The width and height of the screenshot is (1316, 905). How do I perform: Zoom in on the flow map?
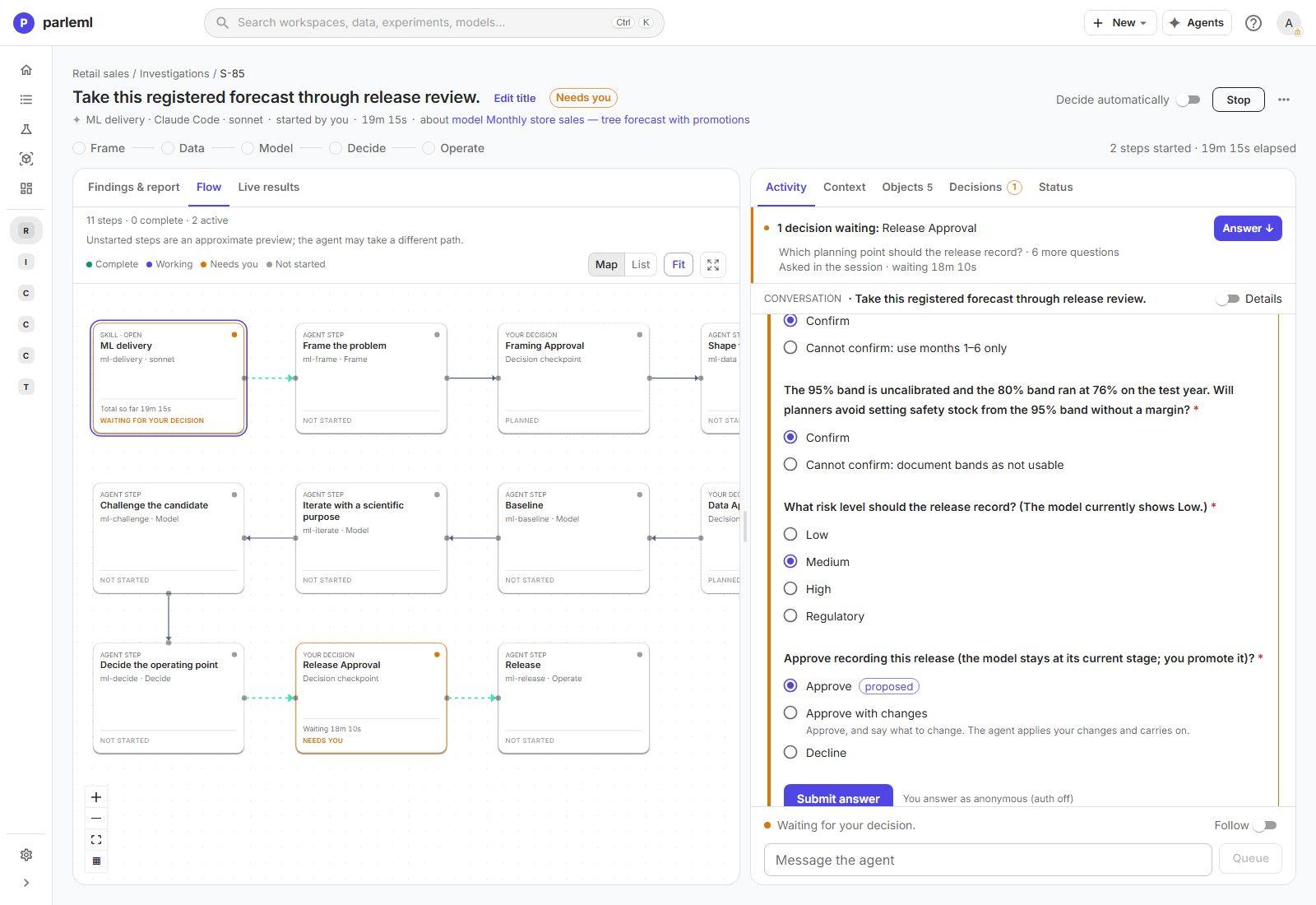[96, 797]
